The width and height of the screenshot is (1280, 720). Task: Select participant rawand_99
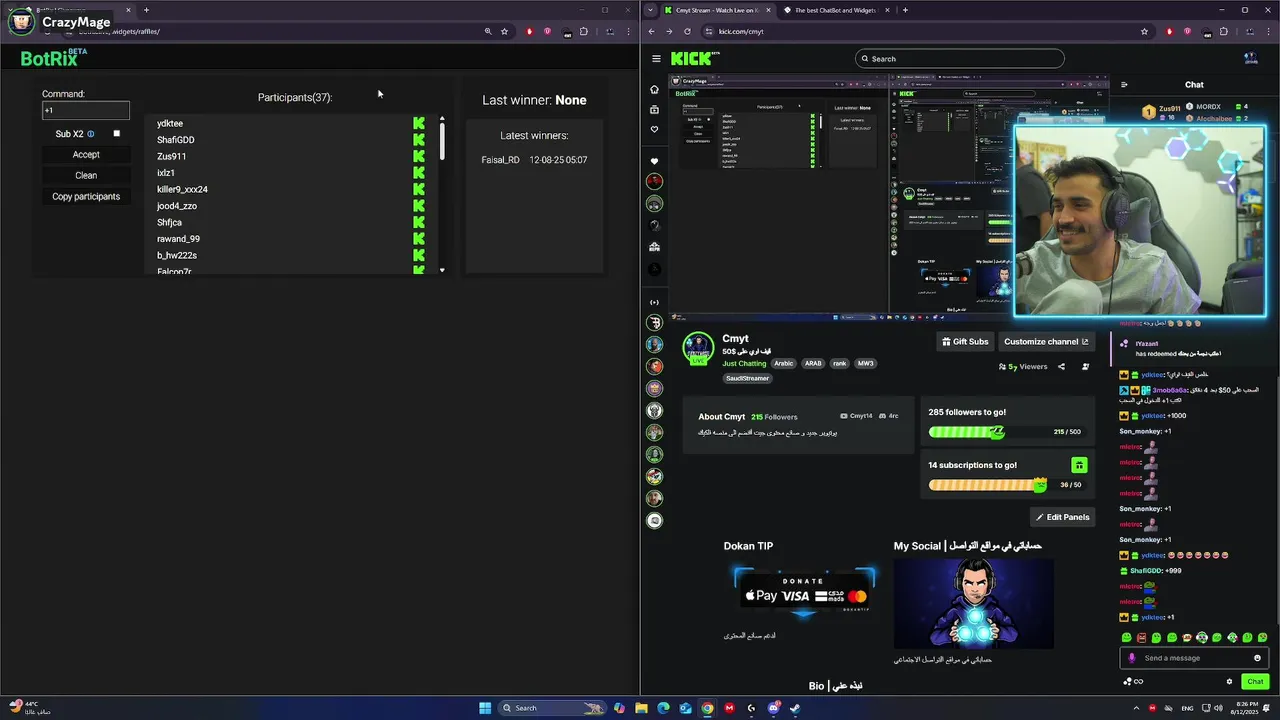coord(178,239)
